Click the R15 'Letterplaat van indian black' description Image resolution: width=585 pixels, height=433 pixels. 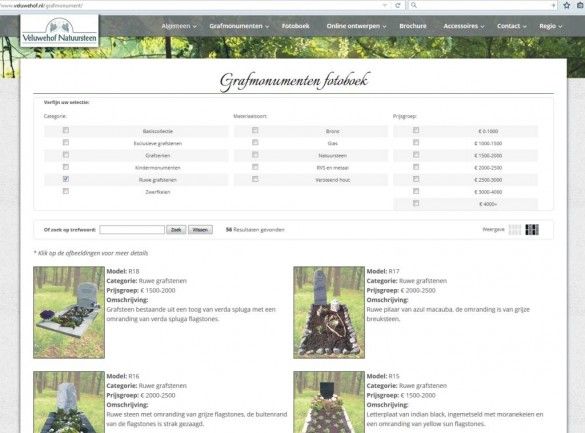coord(455,419)
